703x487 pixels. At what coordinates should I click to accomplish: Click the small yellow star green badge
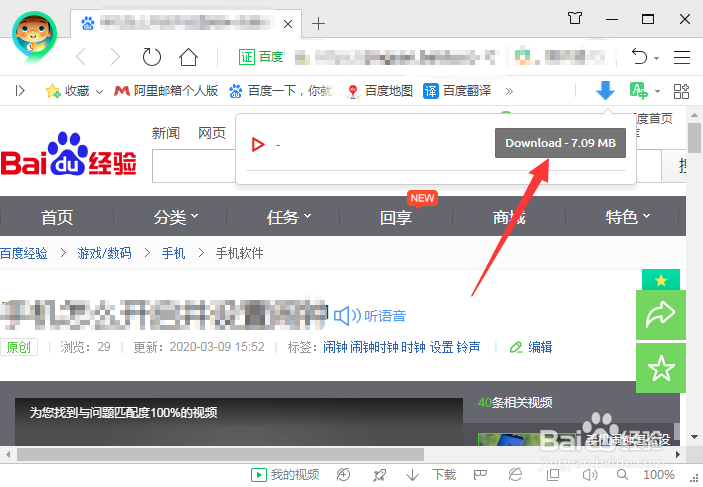(661, 280)
